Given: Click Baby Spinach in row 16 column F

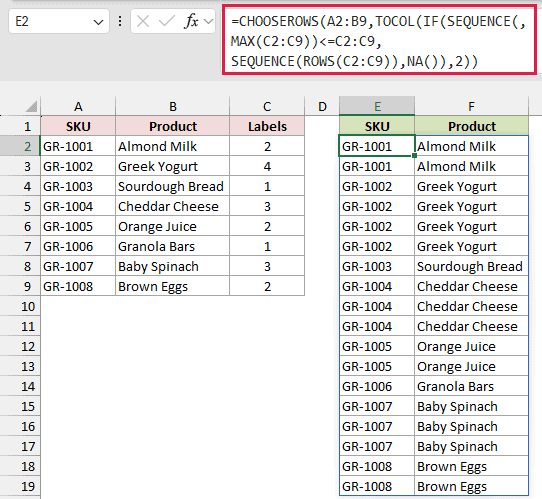Looking at the screenshot, I should pyautogui.click(x=471, y=426).
